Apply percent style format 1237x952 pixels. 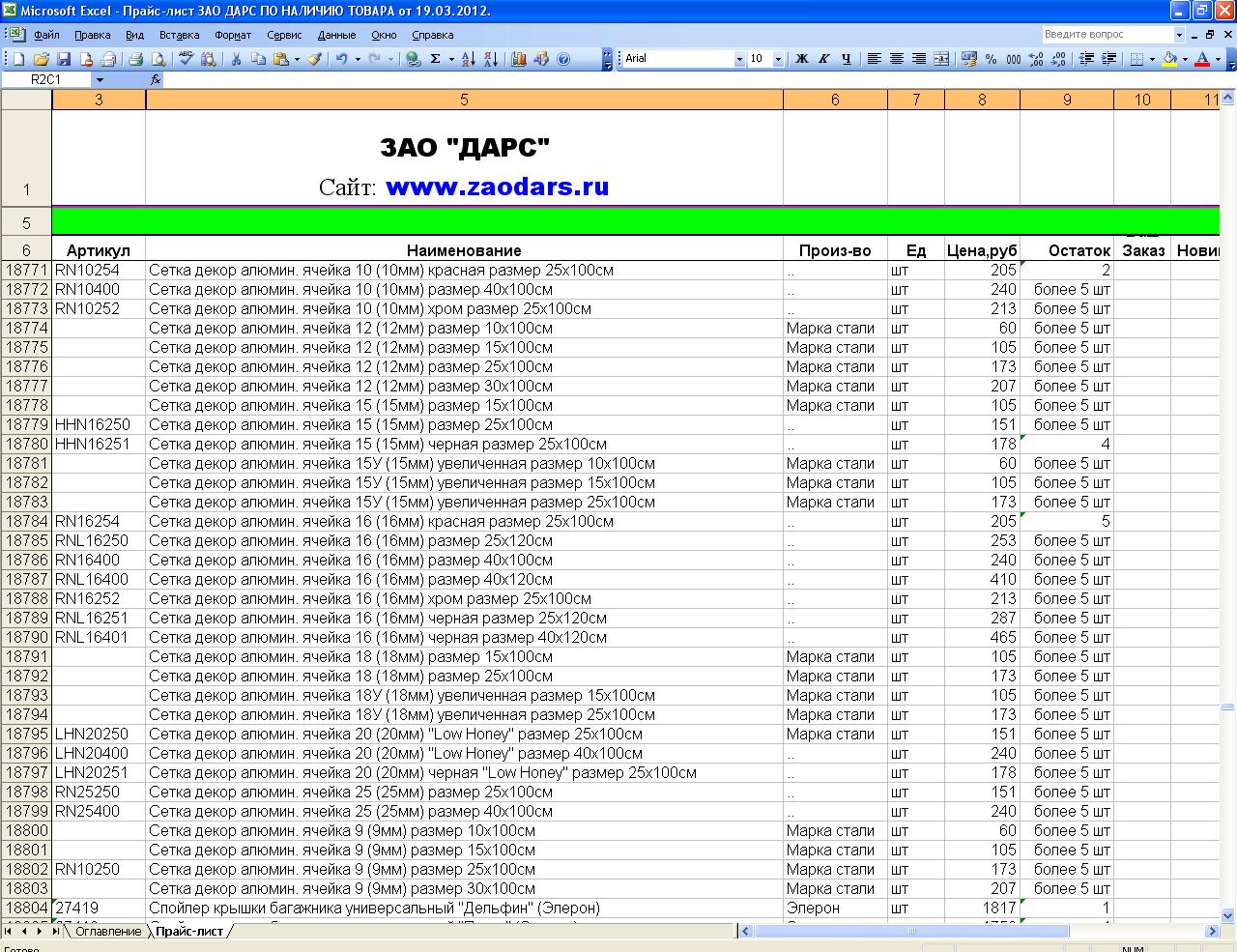point(991,59)
